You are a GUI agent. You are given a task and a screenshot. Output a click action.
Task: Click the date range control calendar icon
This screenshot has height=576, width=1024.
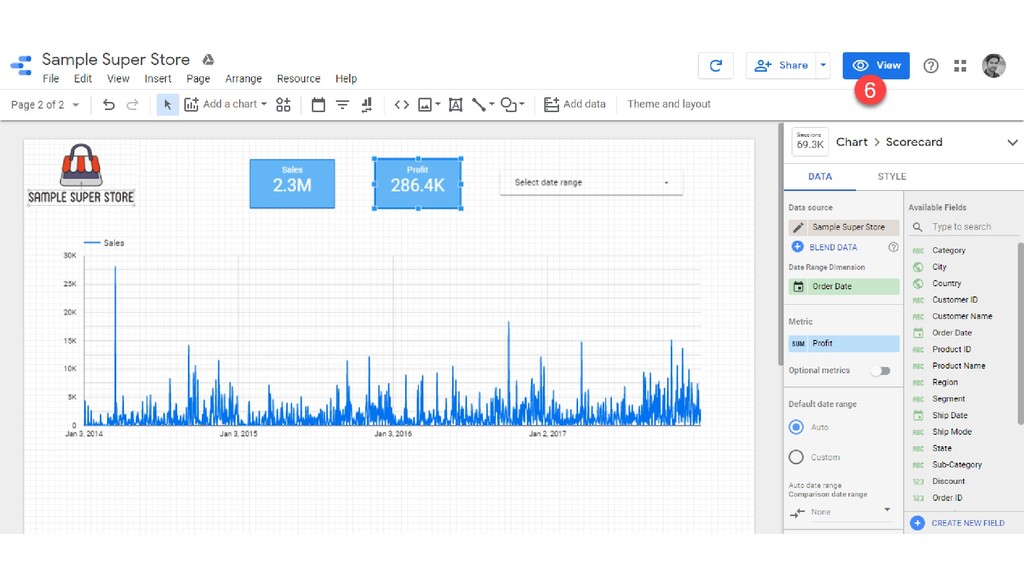pos(318,104)
